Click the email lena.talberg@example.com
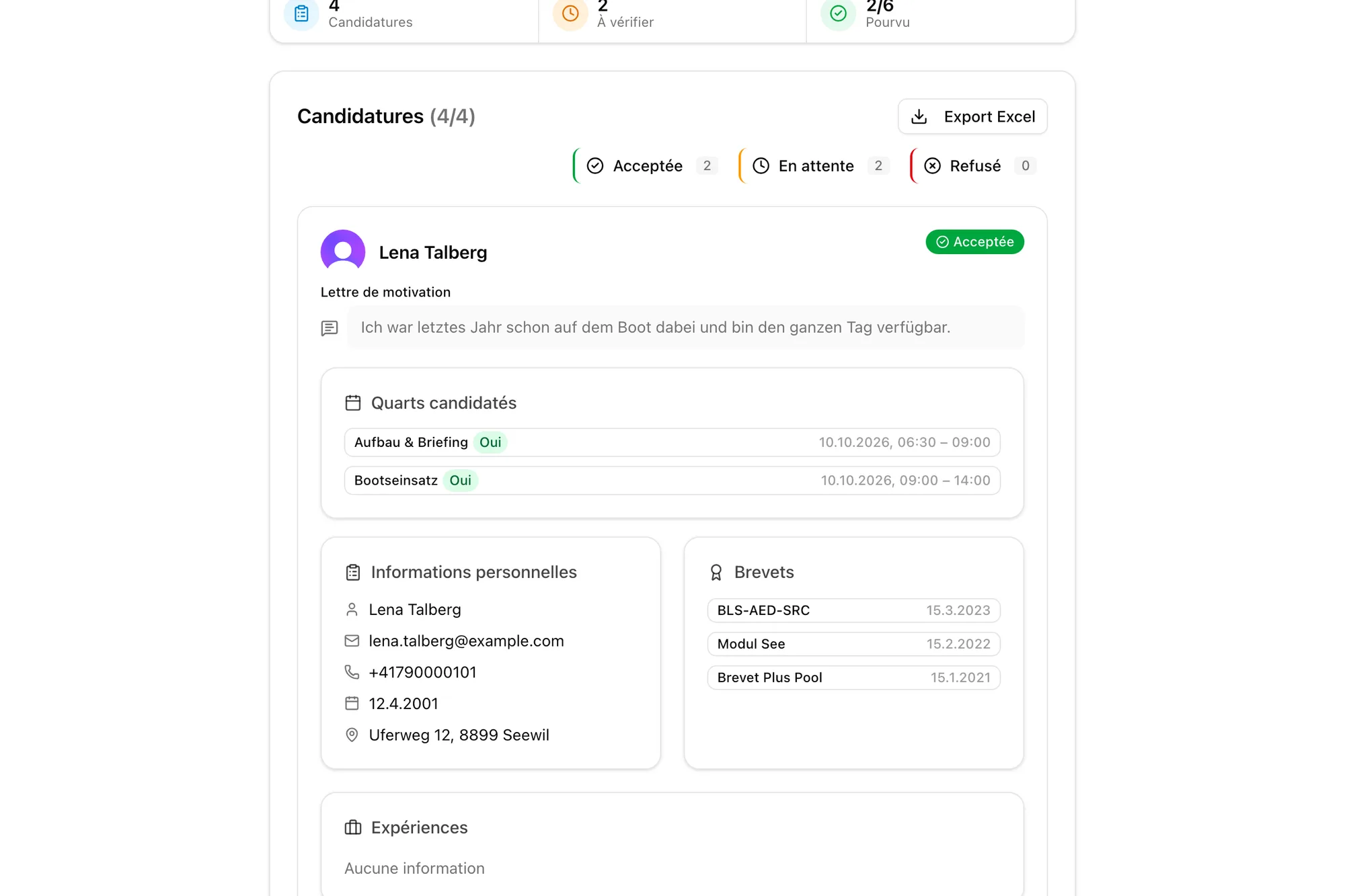Screen dimensions: 1345x896 466,641
